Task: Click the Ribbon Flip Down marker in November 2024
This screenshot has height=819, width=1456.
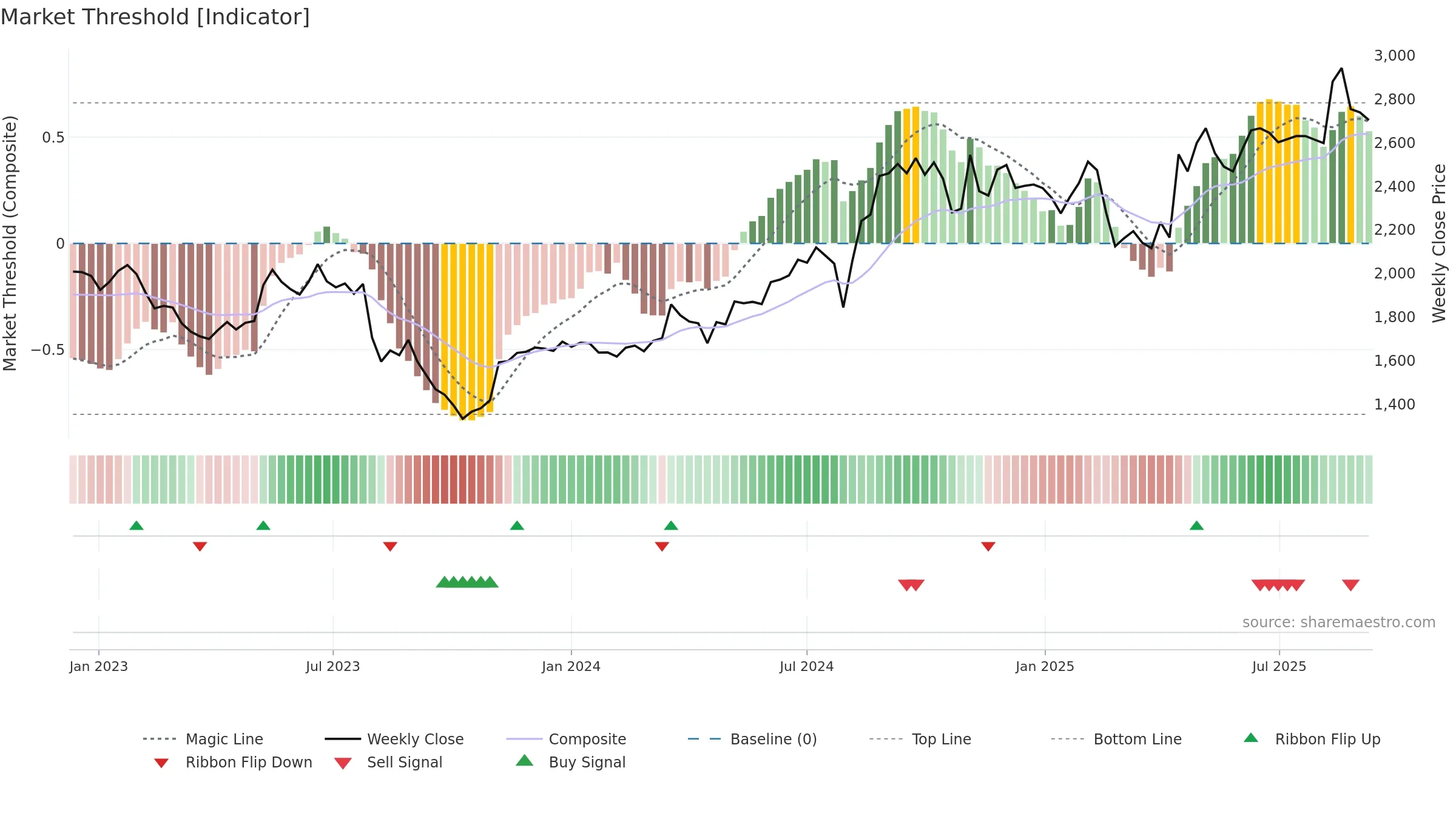Action: click(x=988, y=547)
